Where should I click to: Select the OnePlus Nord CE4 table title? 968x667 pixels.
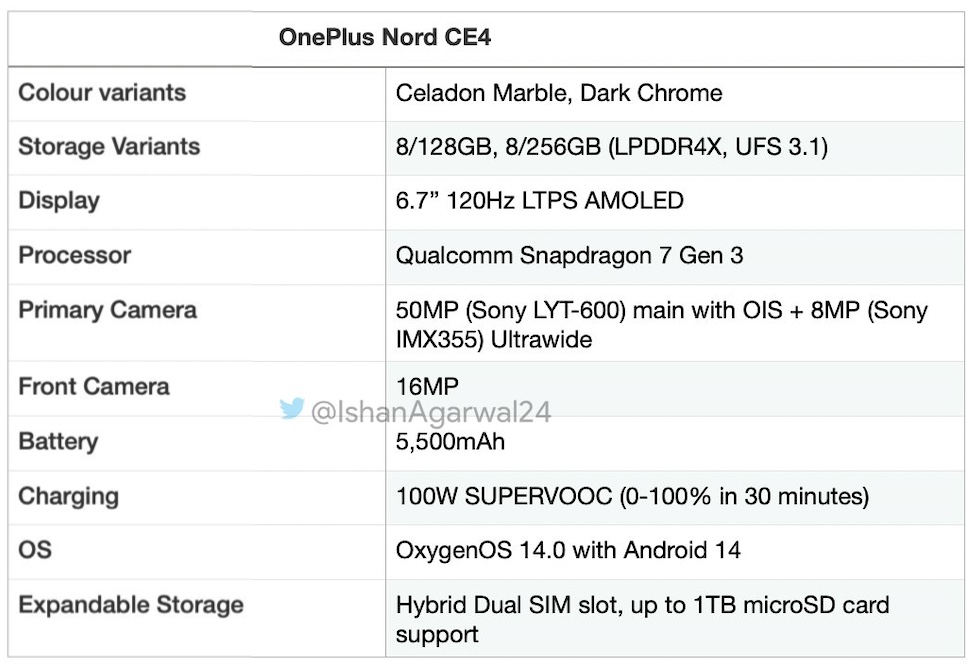(385, 37)
